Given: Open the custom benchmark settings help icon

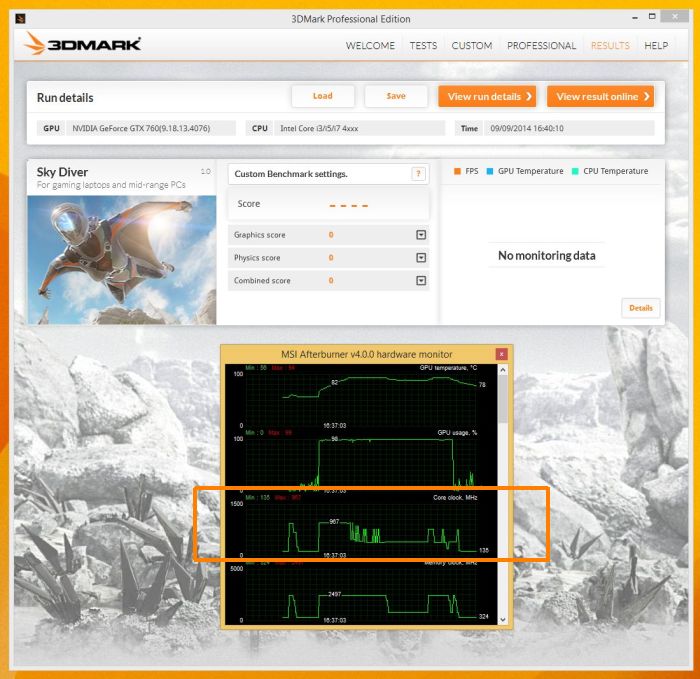Looking at the screenshot, I should (x=418, y=174).
